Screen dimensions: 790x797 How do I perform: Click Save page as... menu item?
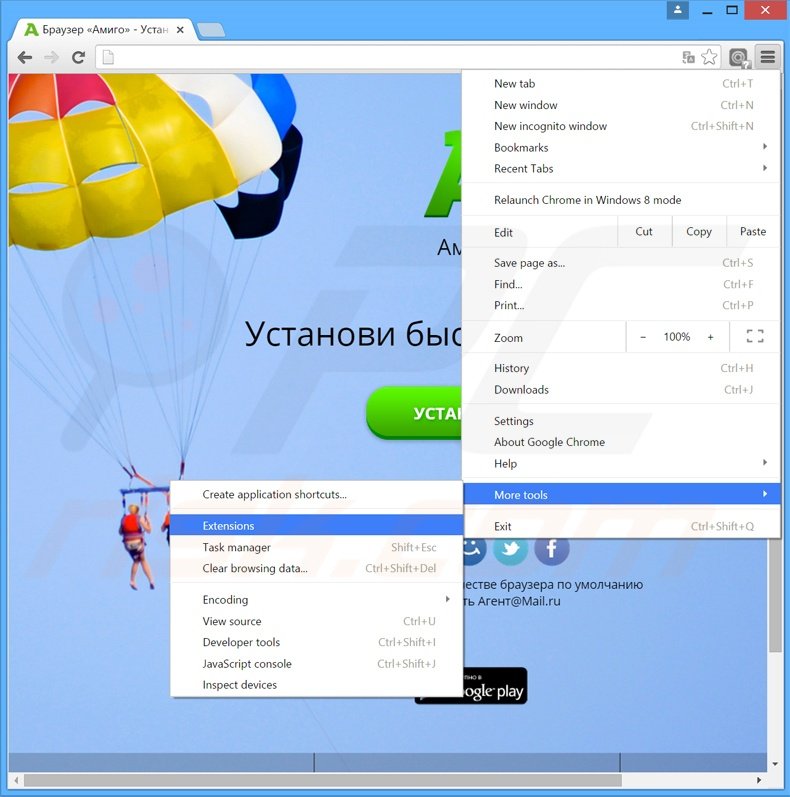coord(621,263)
